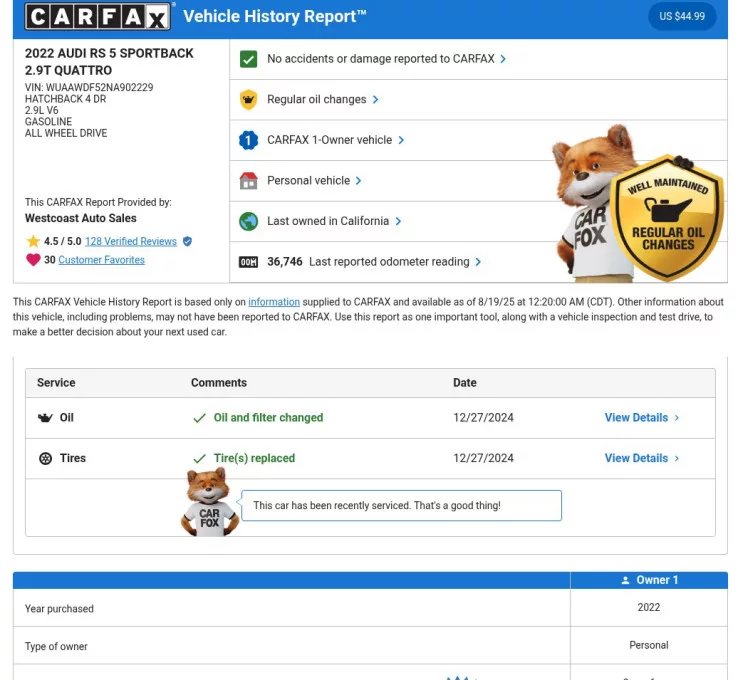The height and width of the screenshot is (680, 743).
Task: Expand No accidents or damage reported row
Action: 386,59
